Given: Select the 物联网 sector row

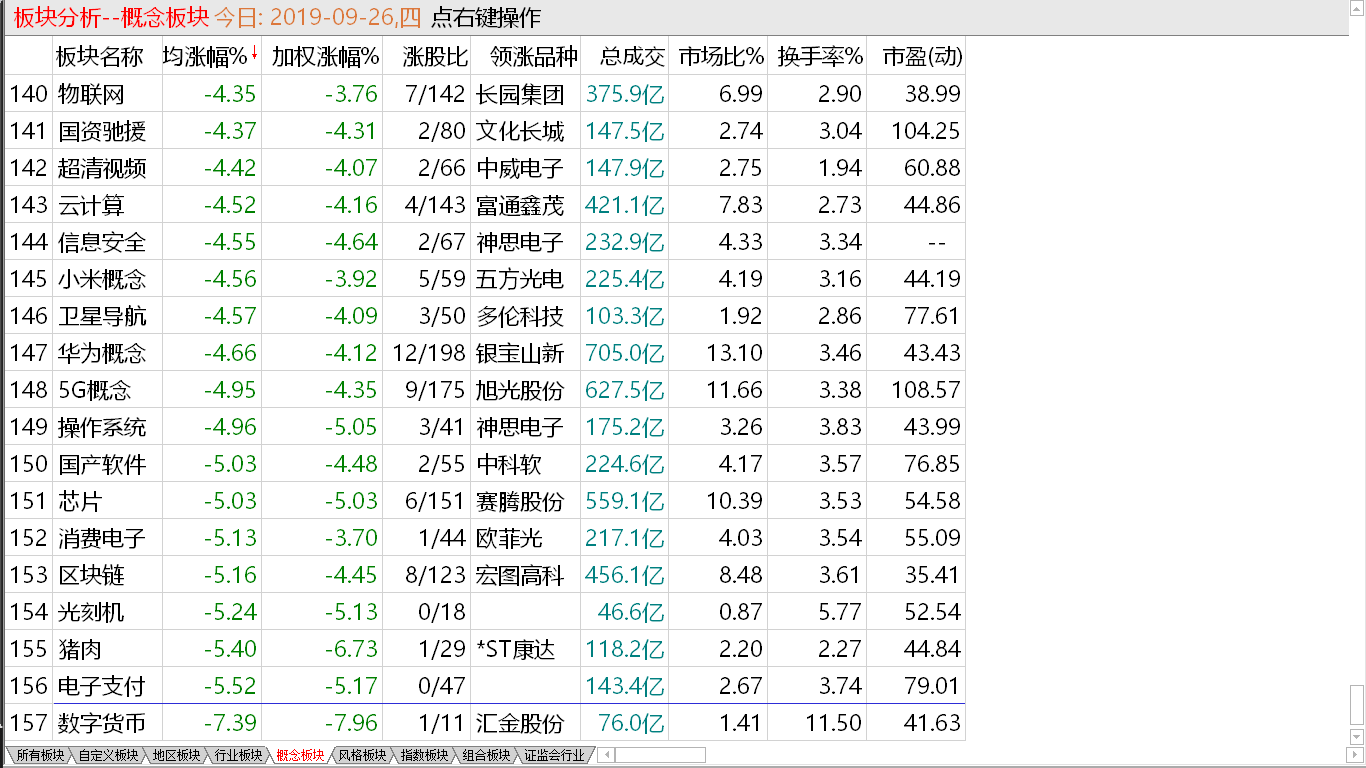Looking at the screenshot, I should [485, 94].
